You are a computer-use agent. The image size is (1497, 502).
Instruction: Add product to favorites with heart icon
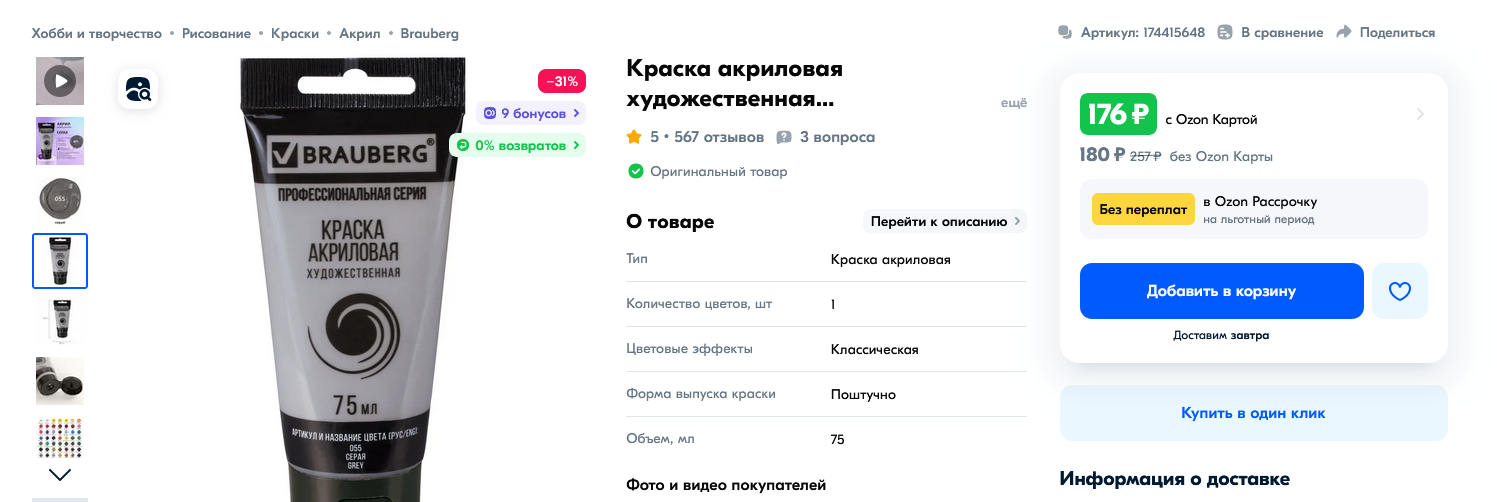[1399, 291]
